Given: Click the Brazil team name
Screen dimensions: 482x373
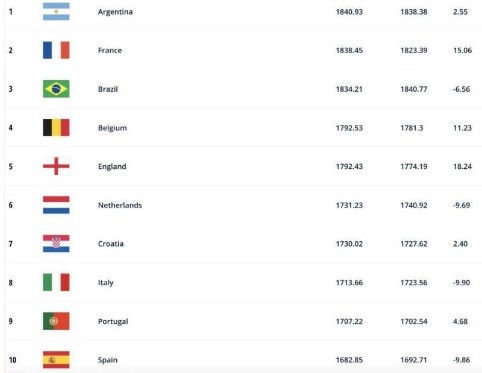Looking at the screenshot, I should [x=108, y=89].
